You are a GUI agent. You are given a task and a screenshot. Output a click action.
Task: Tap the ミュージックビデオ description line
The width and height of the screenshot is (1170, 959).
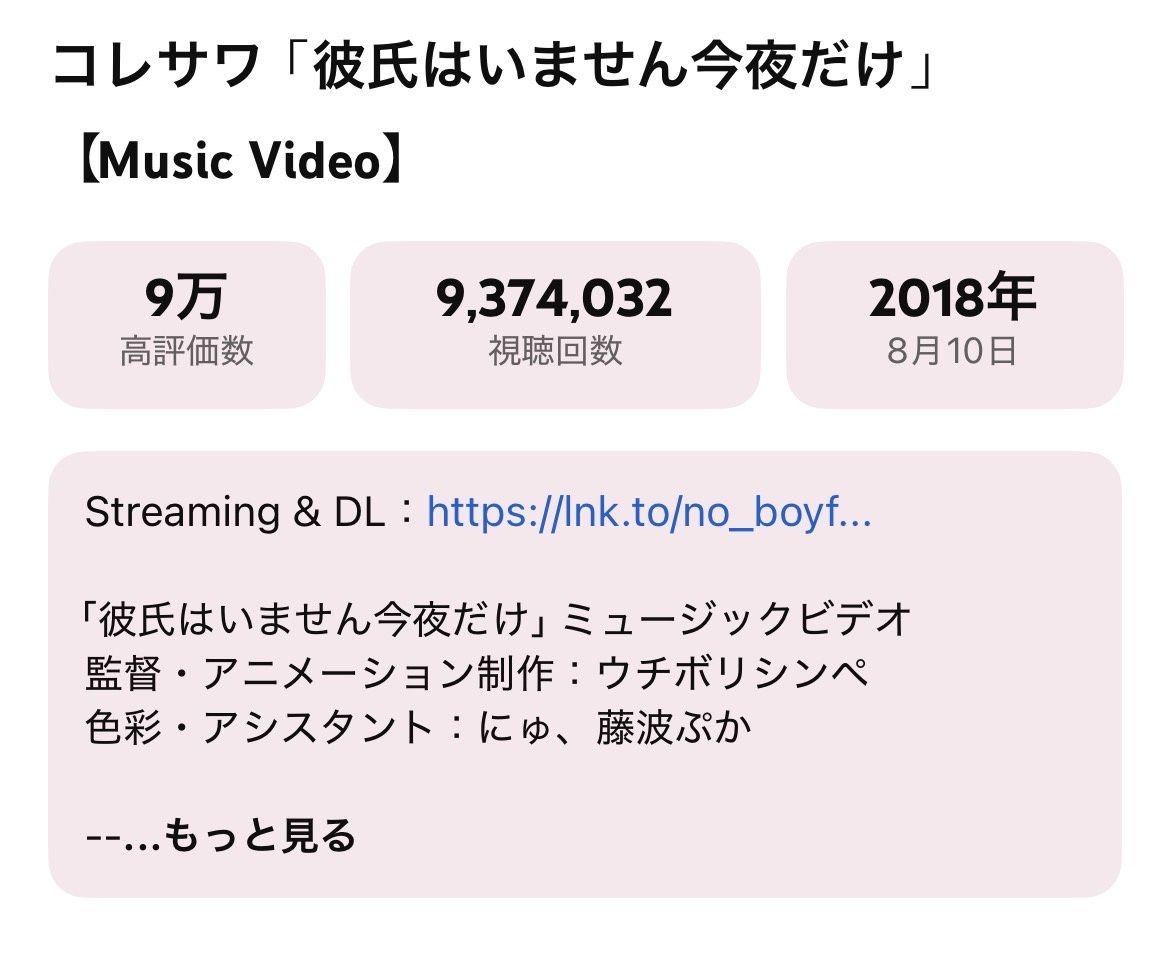(x=496, y=619)
